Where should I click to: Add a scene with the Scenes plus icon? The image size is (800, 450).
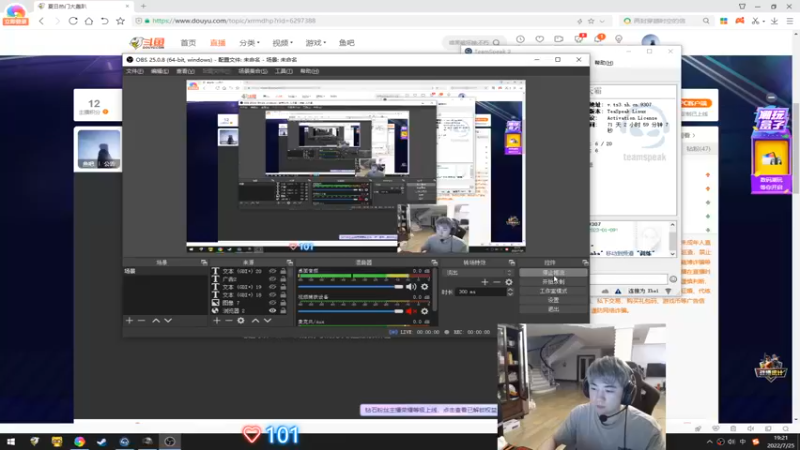pyautogui.click(x=129, y=320)
